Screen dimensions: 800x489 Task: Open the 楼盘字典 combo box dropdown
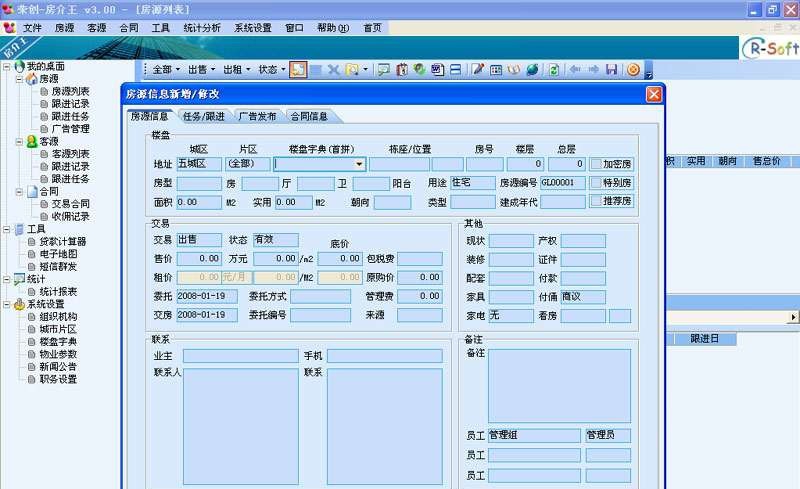359,164
